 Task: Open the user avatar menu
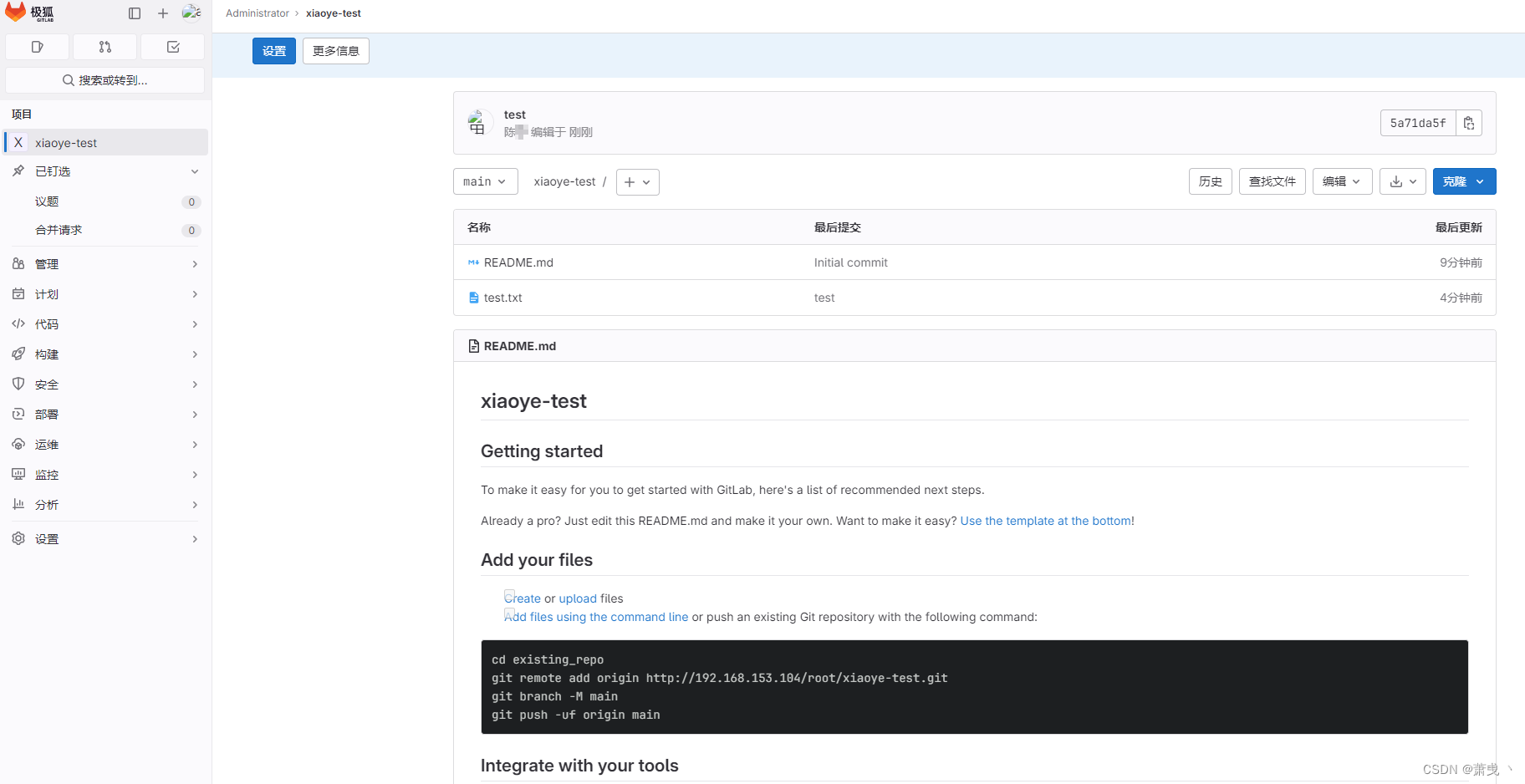click(x=191, y=13)
